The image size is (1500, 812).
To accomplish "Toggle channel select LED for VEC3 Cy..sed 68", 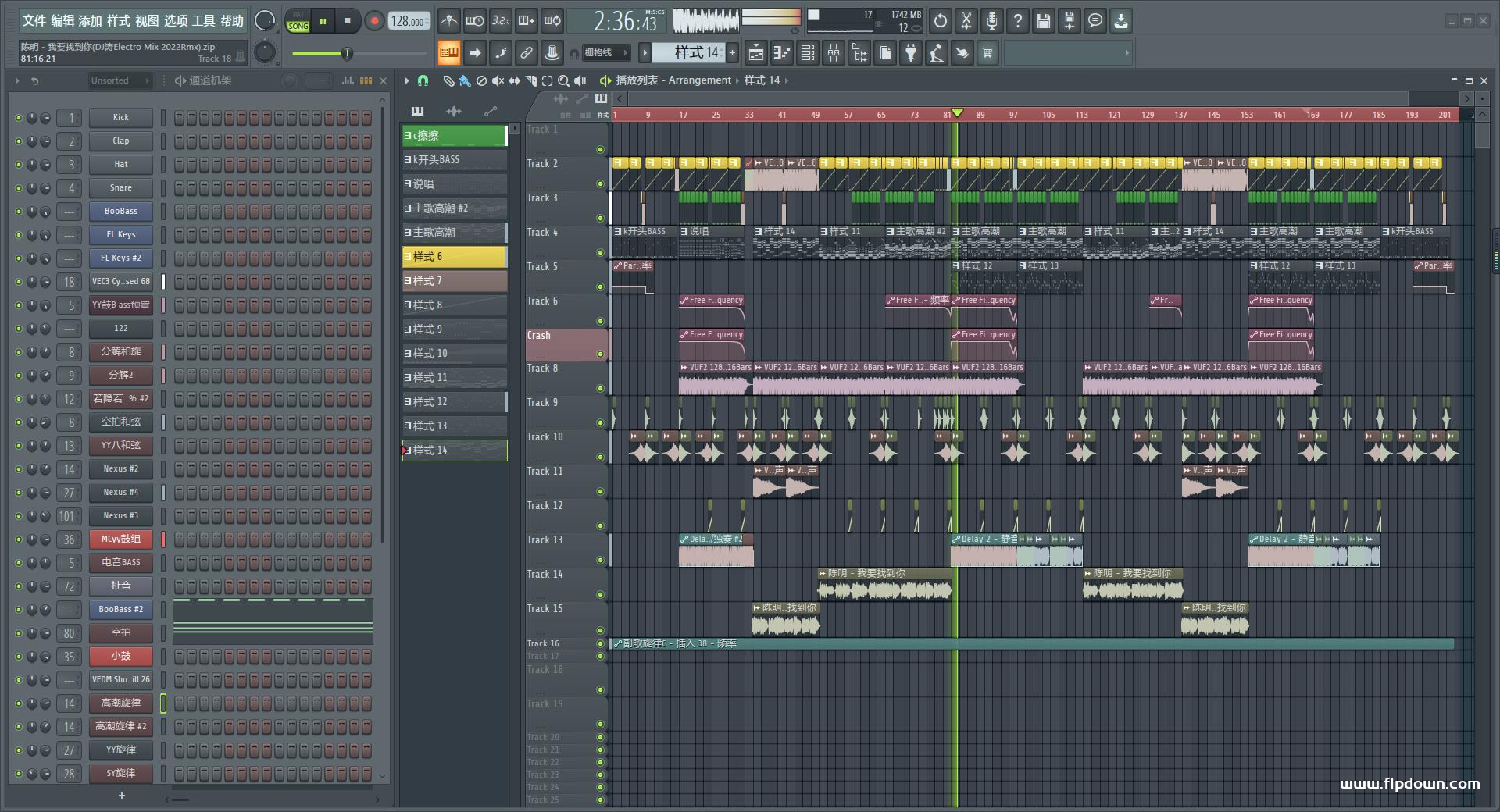I will click(163, 282).
